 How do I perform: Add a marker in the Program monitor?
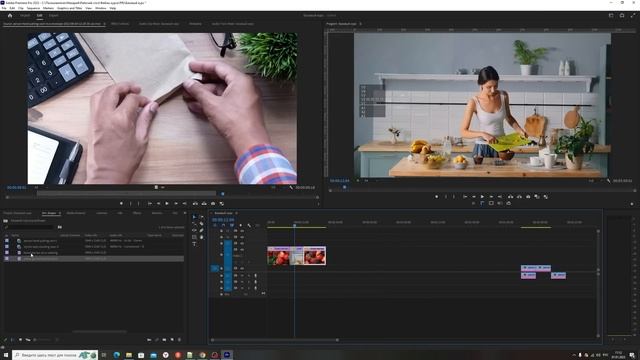pyautogui.click(x=437, y=197)
